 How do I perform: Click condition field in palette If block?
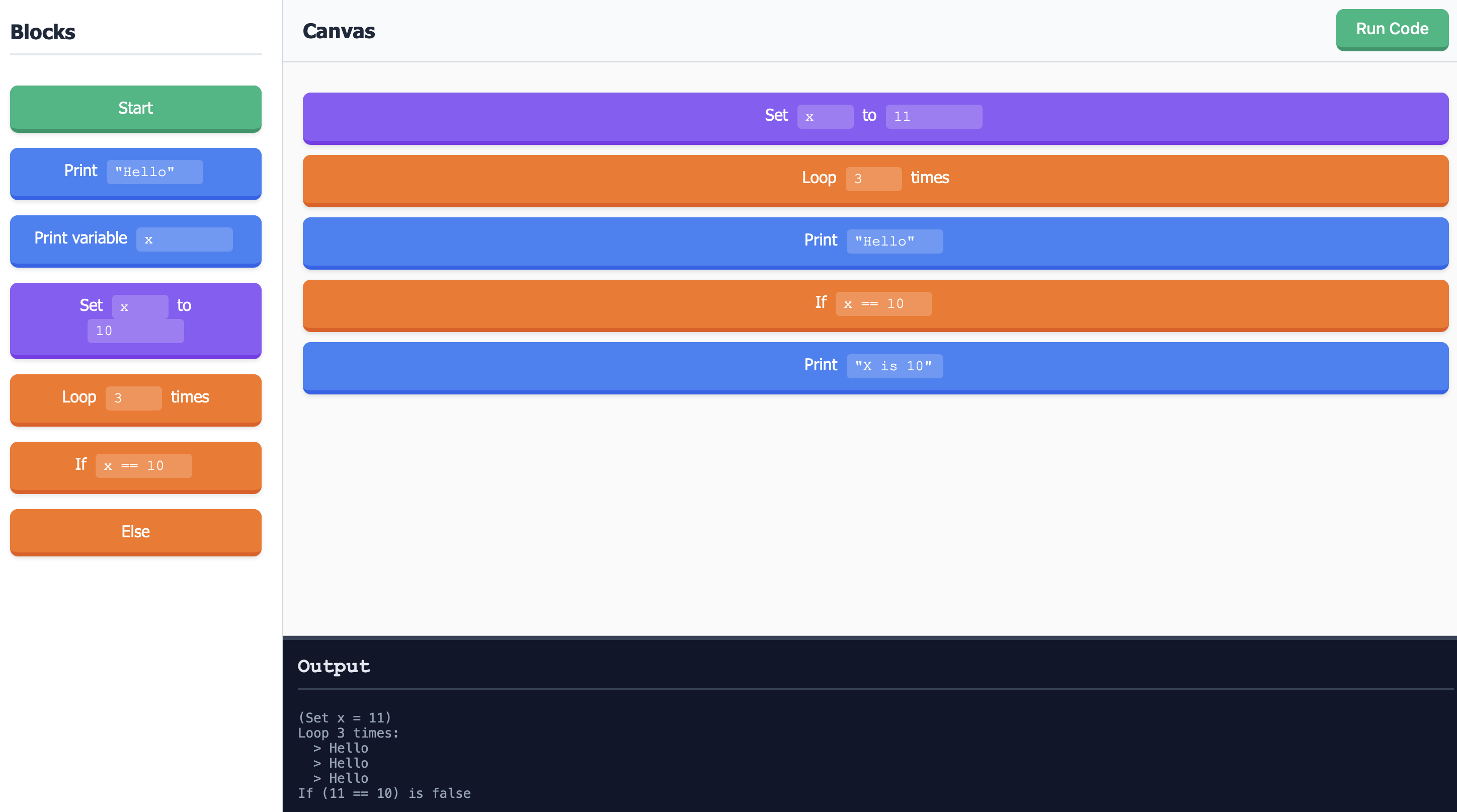pyautogui.click(x=143, y=466)
